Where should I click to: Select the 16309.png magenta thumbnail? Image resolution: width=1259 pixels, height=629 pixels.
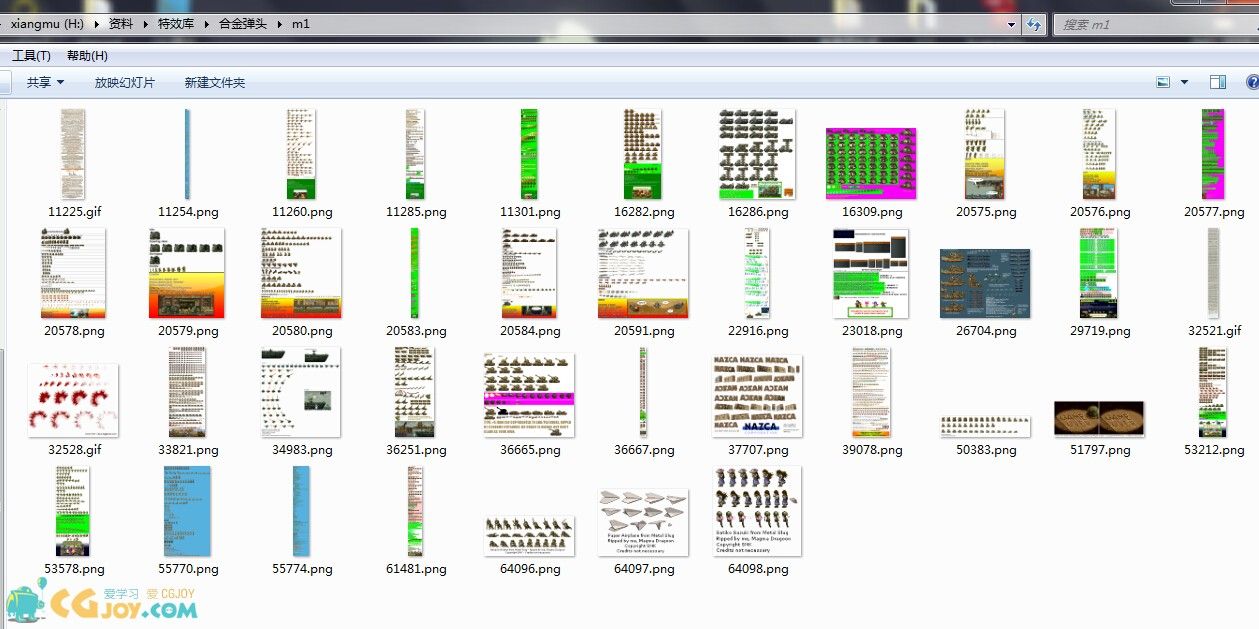(x=872, y=164)
